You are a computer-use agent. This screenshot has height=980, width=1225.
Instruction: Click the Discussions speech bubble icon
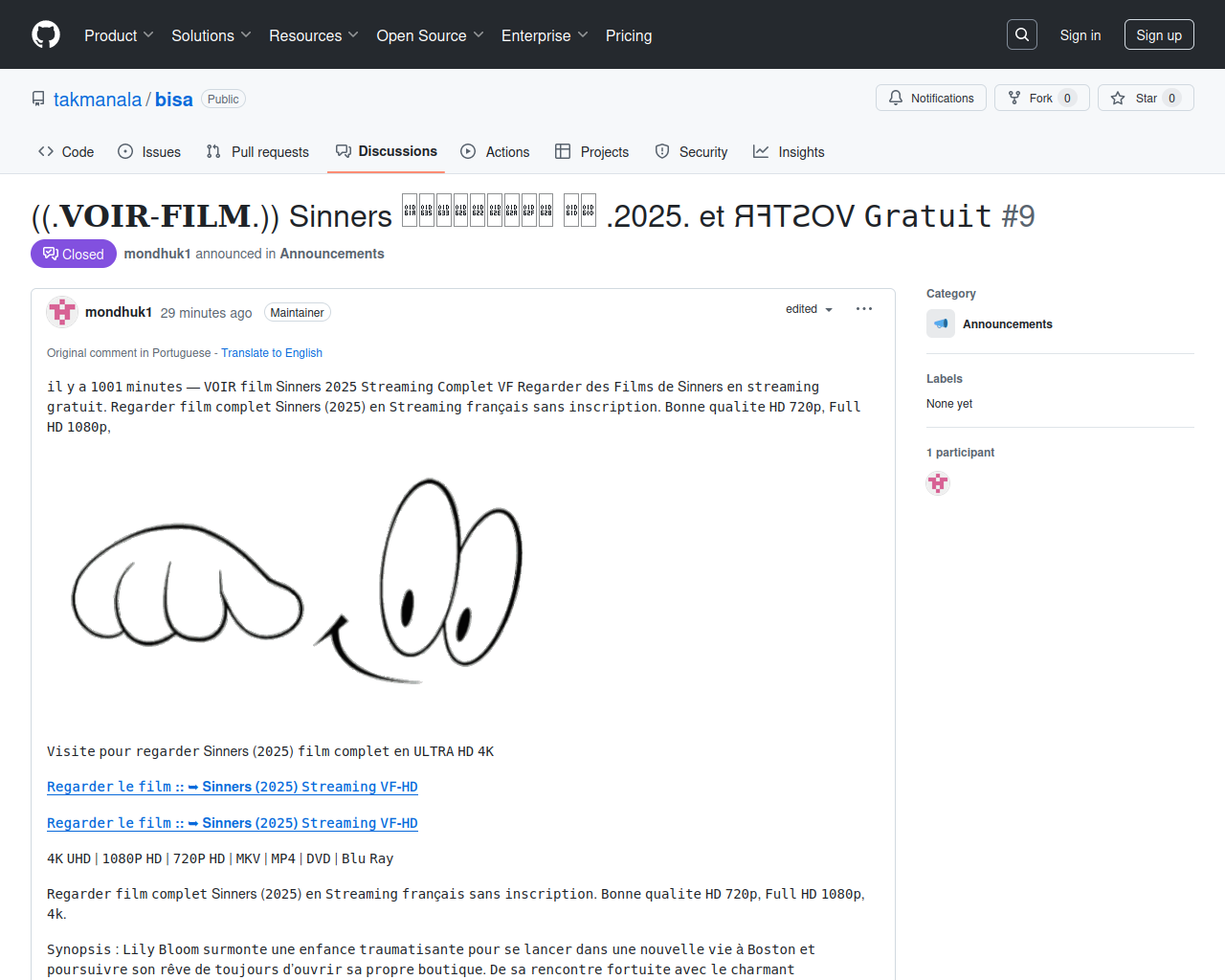coord(344,151)
